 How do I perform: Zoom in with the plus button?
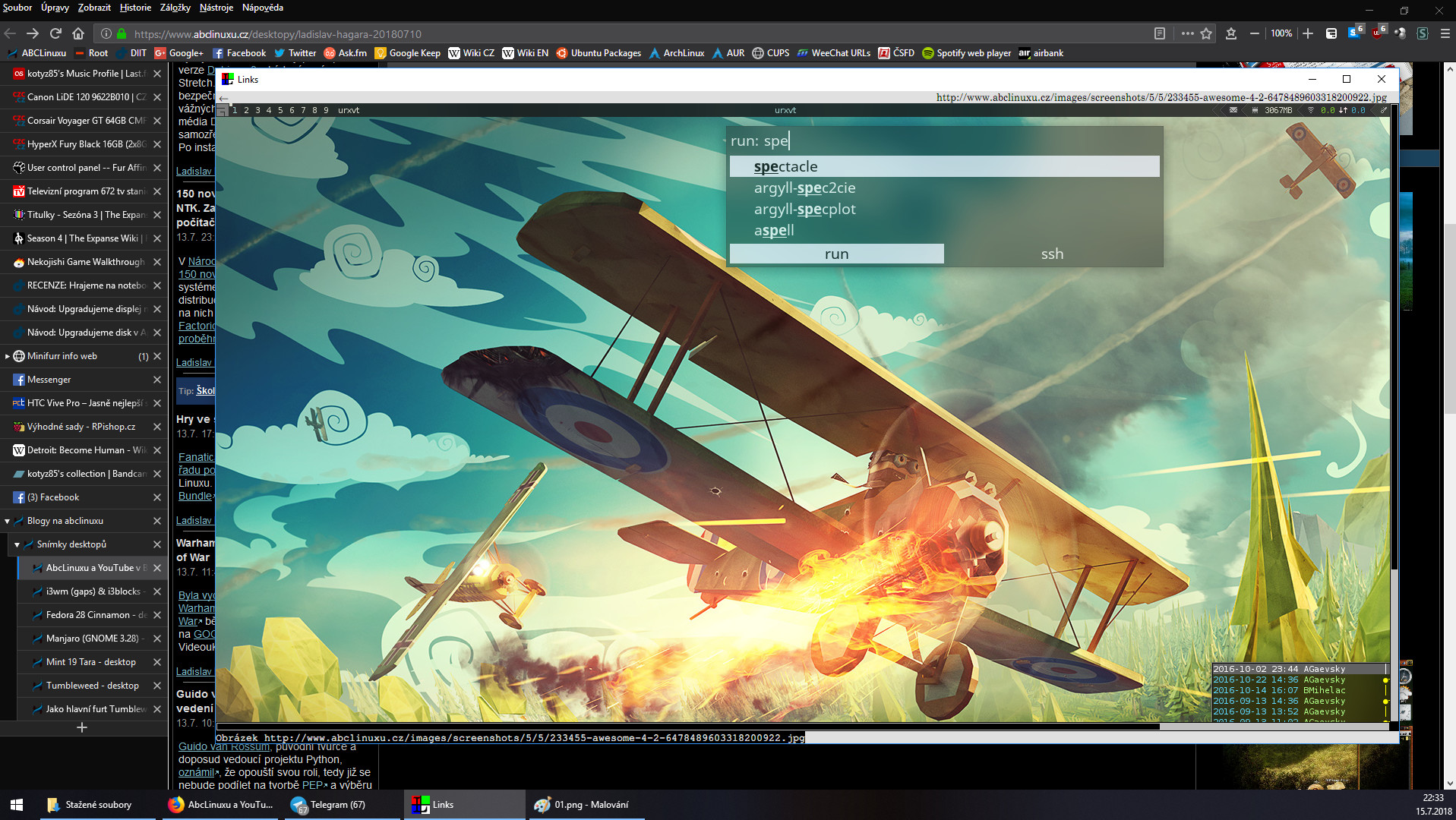point(1308,33)
